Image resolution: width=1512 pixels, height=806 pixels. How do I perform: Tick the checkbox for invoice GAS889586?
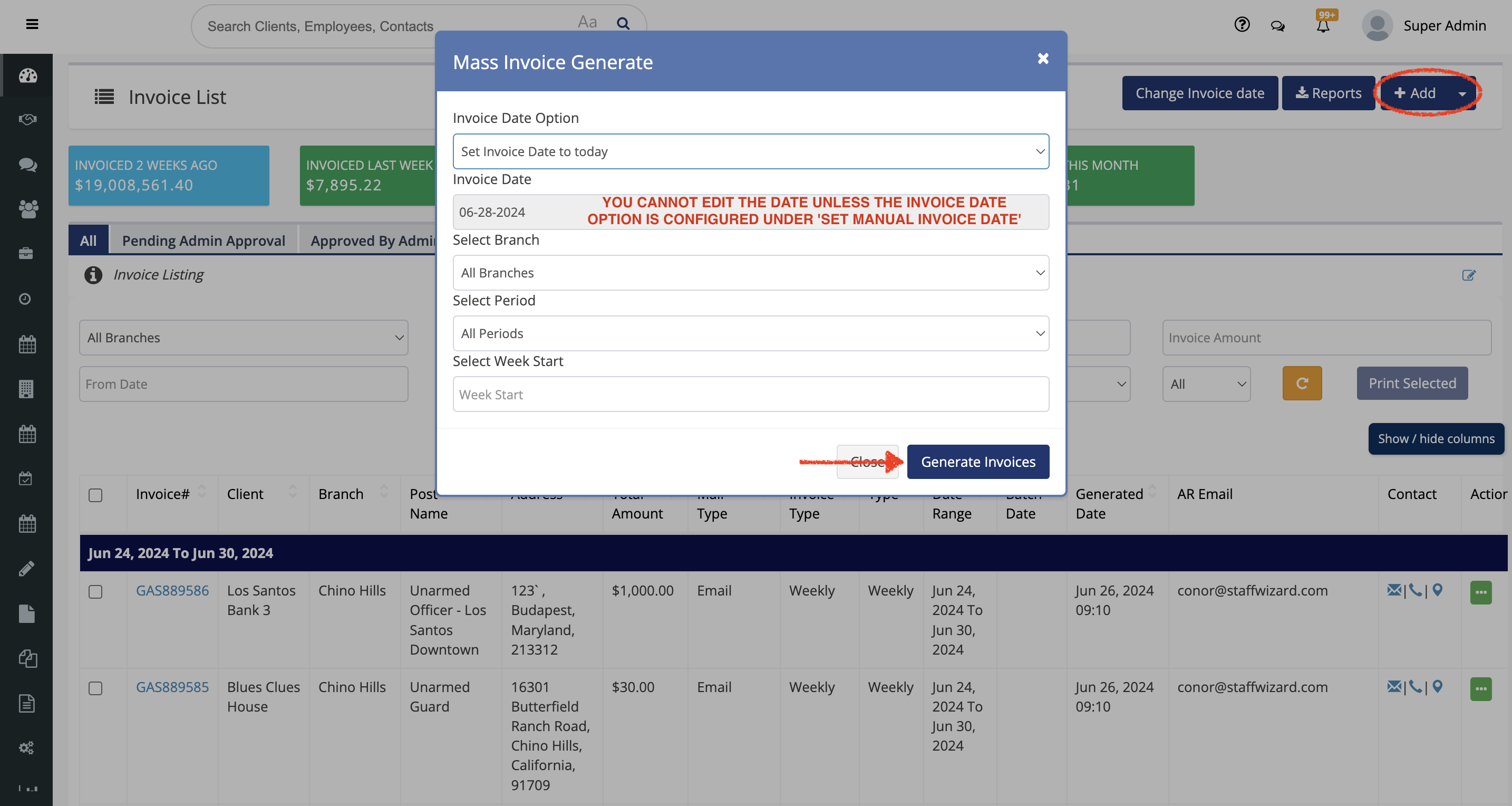click(x=95, y=591)
